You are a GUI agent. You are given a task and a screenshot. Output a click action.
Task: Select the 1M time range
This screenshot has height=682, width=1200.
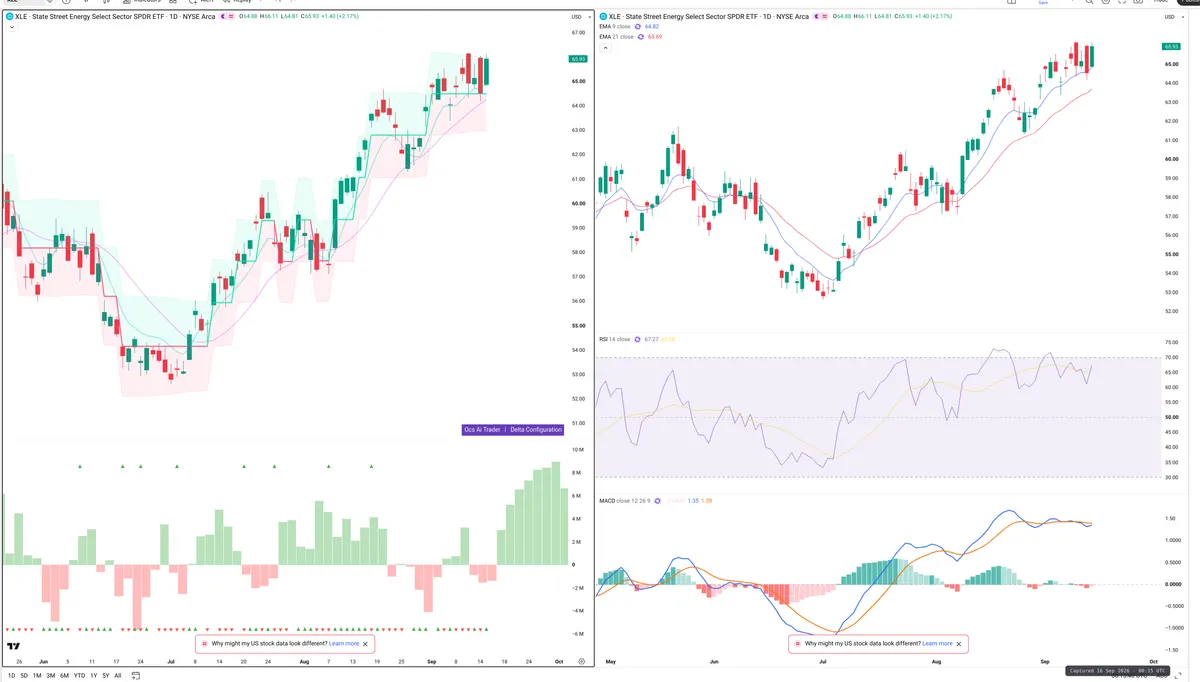pyautogui.click(x=37, y=675)
